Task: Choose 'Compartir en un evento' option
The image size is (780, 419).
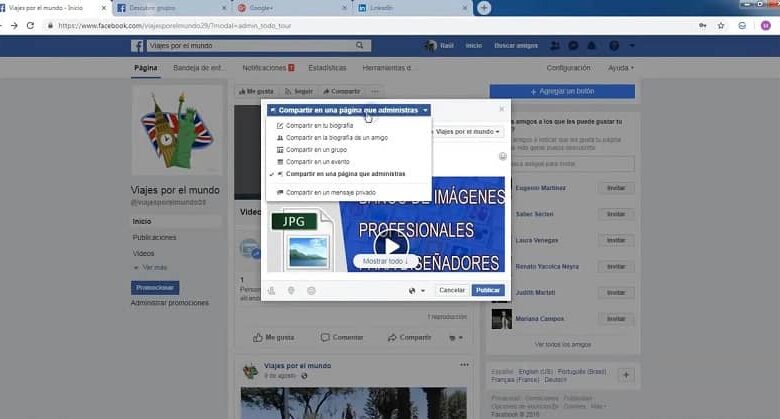Action: pos(317,162)
